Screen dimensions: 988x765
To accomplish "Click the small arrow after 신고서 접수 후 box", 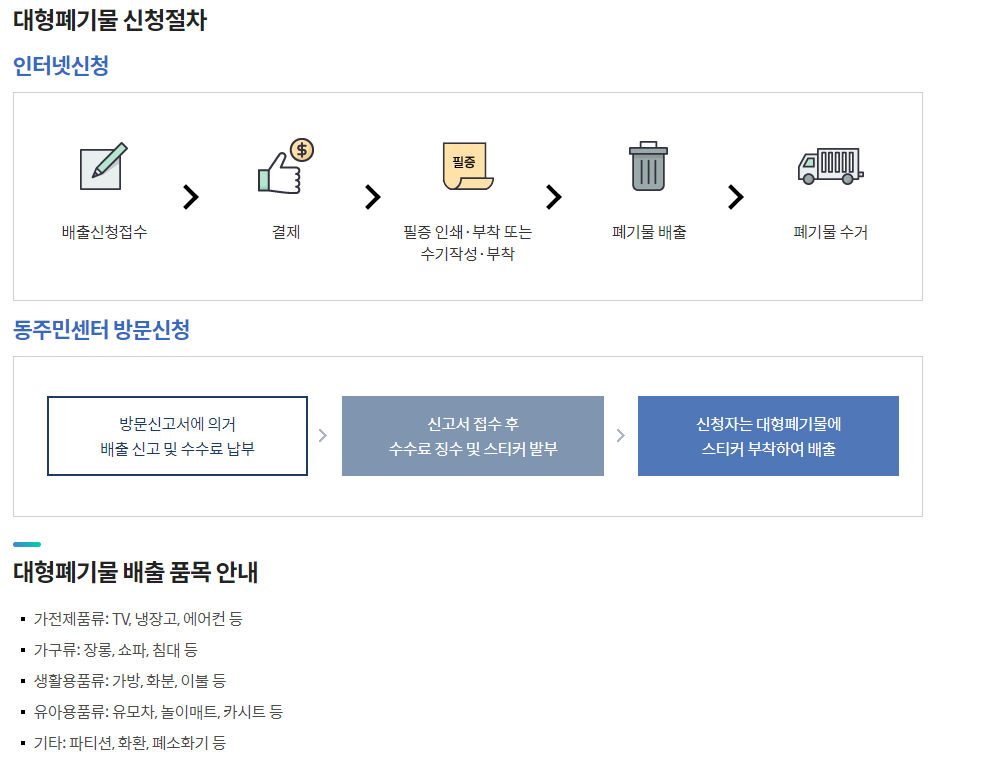I will tap(621, 435).
